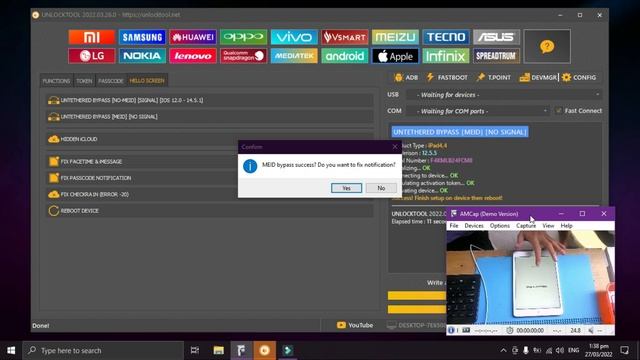Select the Infinix brand icon

point(446,56)
